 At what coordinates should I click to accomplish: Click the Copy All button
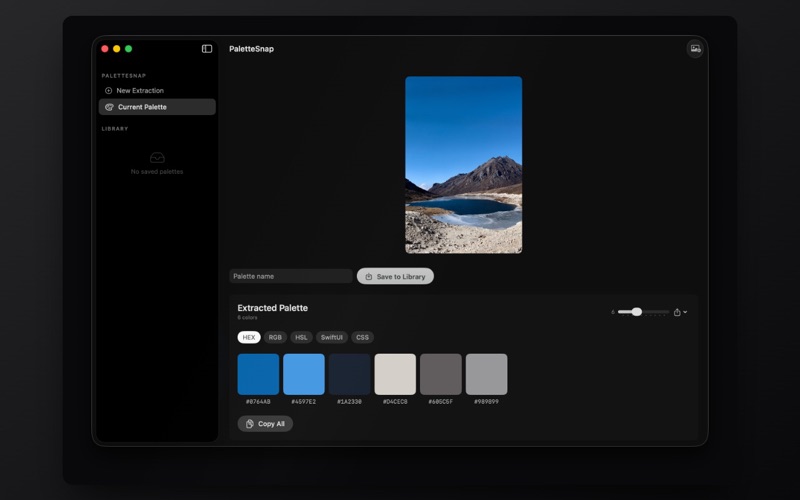coord(265,424)
